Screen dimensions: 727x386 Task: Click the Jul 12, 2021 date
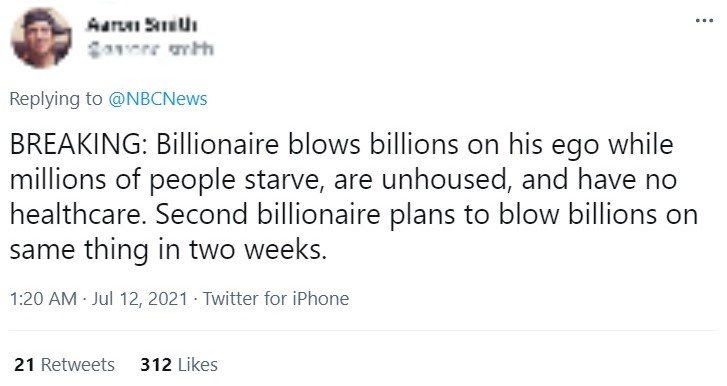140,298
